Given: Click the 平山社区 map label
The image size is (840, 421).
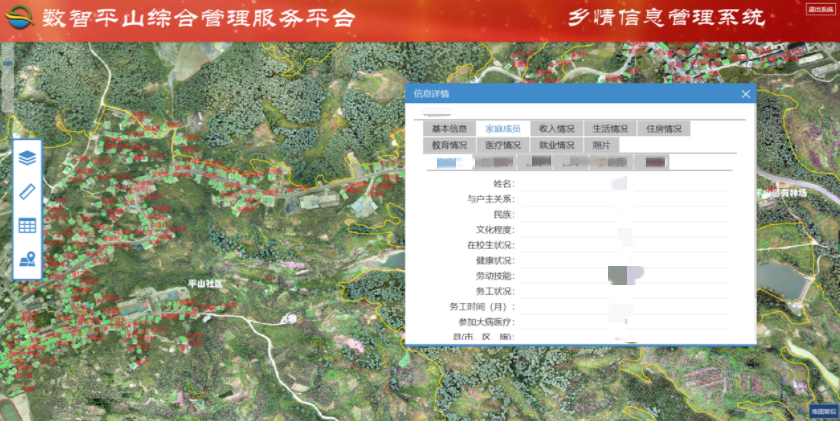Looking at the screenshot, I should tap(205, 283).
